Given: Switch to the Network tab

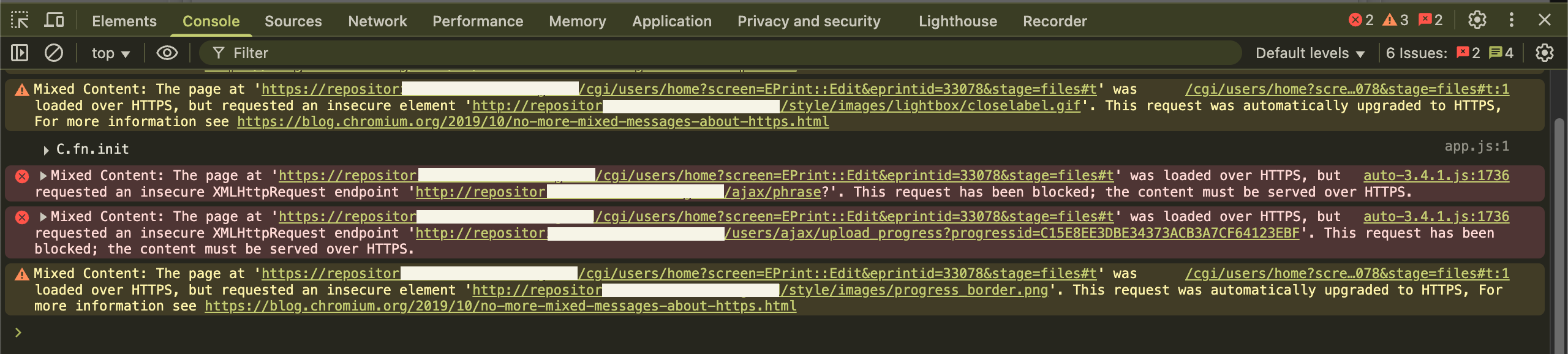Looking at the screenshot, I should pyautogui.click(x=377, y=21).
